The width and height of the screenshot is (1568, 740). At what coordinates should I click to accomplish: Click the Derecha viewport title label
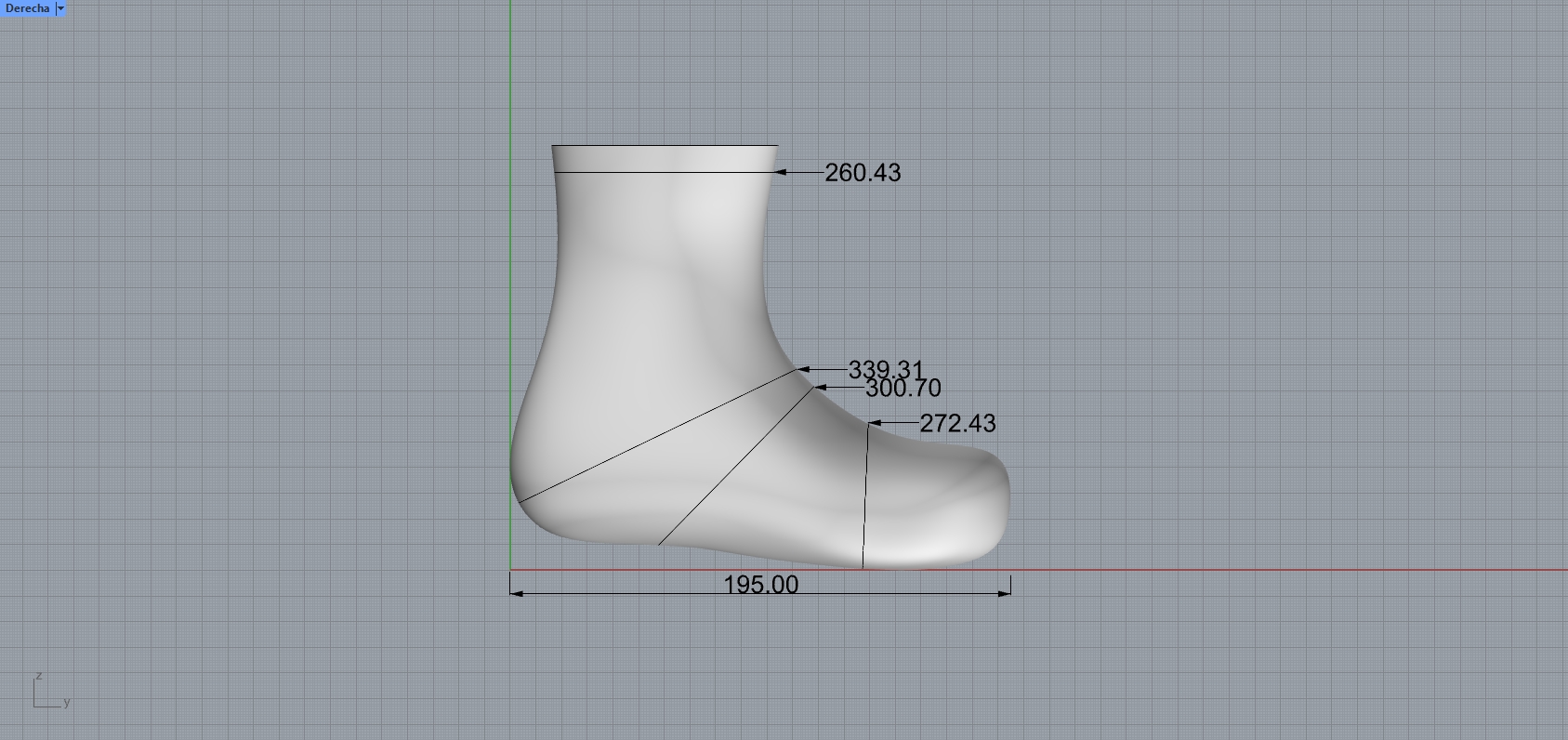tap(27, 8)
